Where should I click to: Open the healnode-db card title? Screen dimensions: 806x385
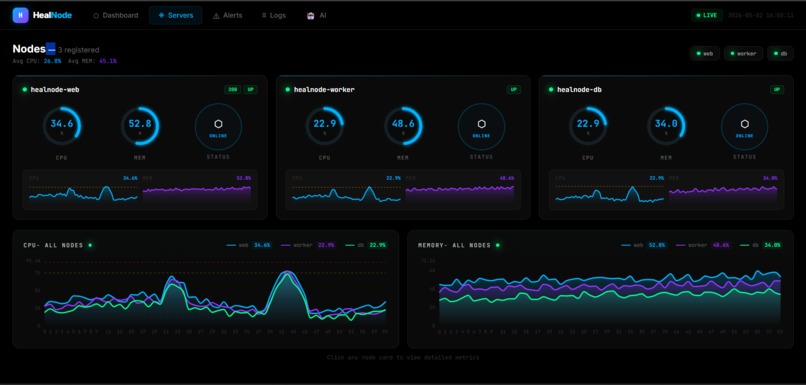[x=579, y=89]
